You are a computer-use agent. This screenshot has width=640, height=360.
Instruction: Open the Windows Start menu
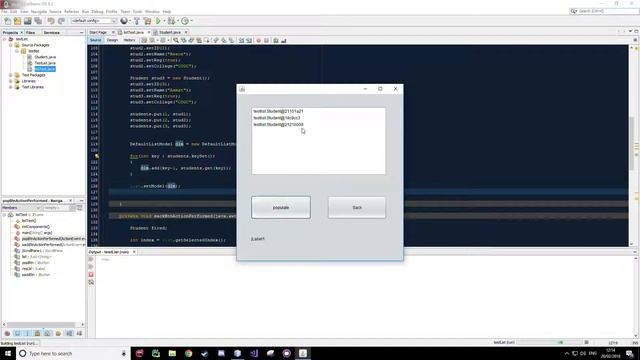(8, 353)
